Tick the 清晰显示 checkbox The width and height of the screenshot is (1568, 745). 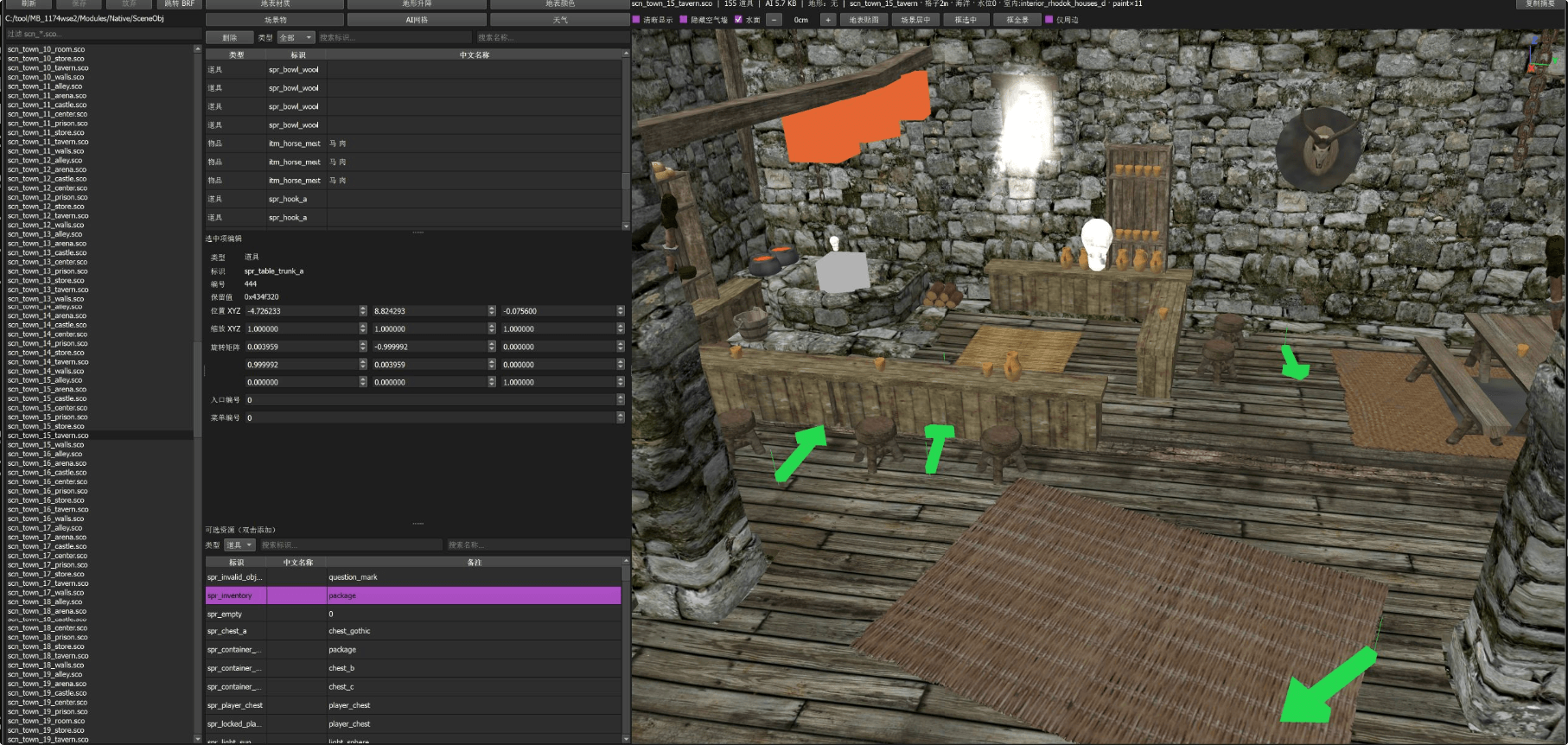[636, 19]
